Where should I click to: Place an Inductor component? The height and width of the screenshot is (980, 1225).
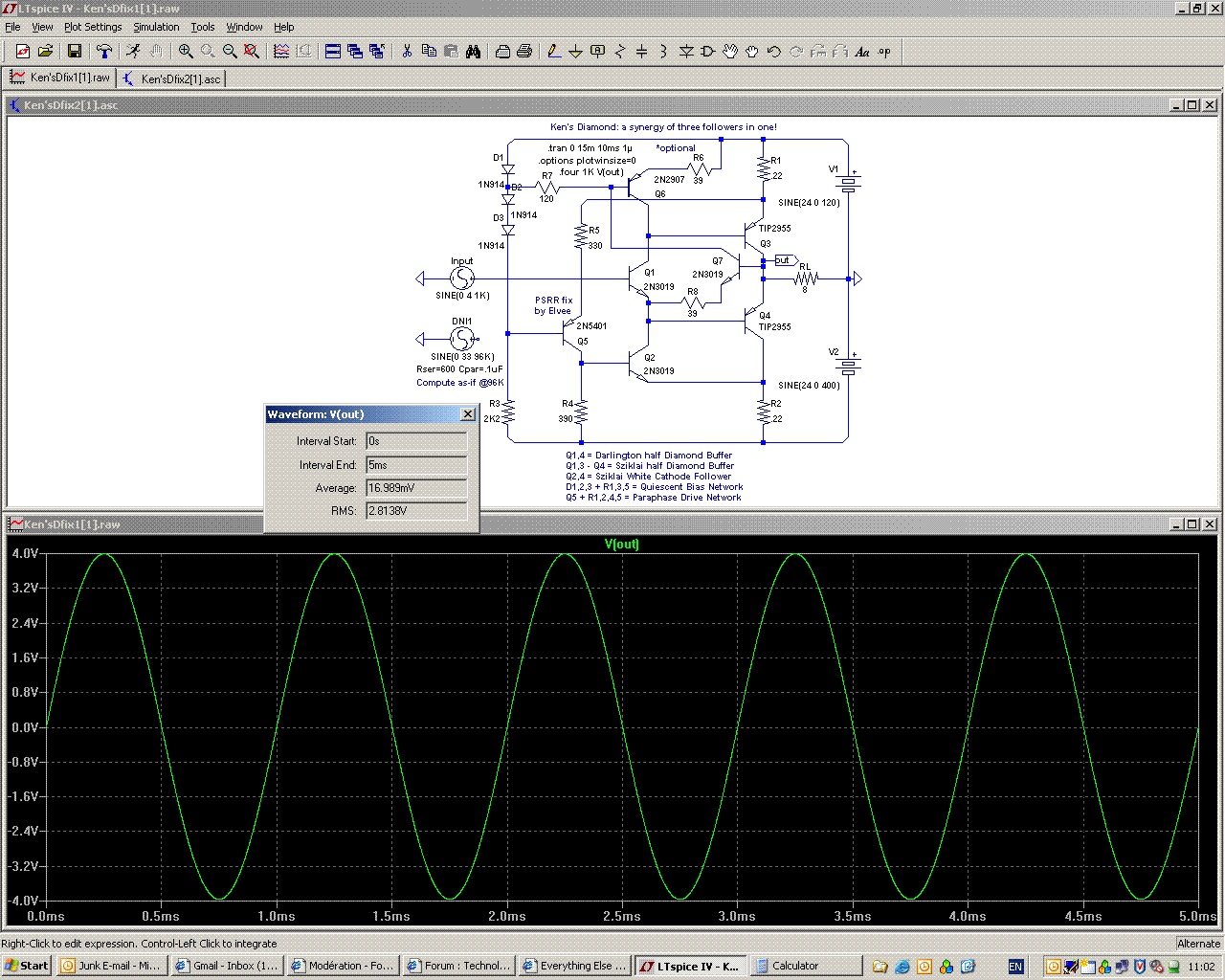click(x=663, y=52)
